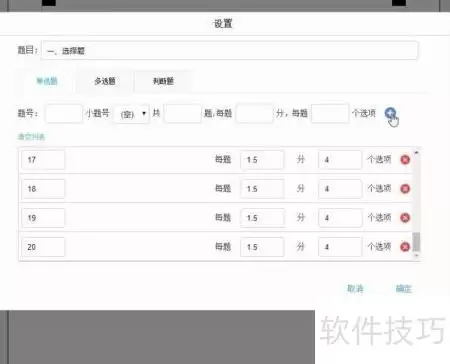Click the question number field showing 19
Image resolution: width=450 pixels, height=364 pixels.
click(43, 218)
